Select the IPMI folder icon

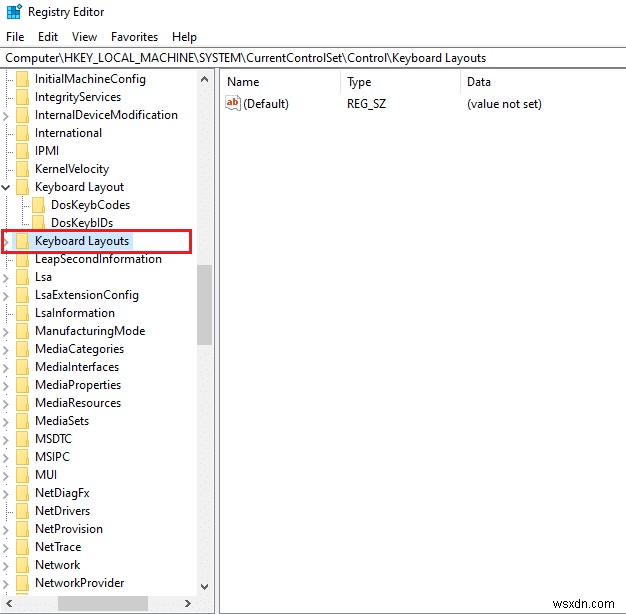22,151
